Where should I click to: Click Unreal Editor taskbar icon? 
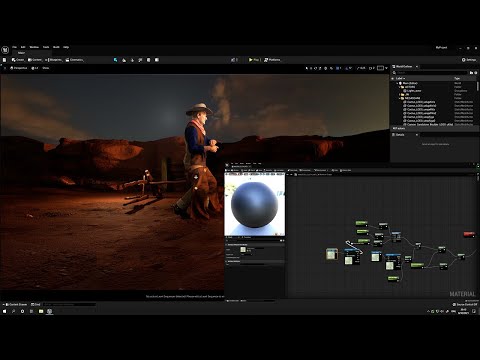point(49,311)
